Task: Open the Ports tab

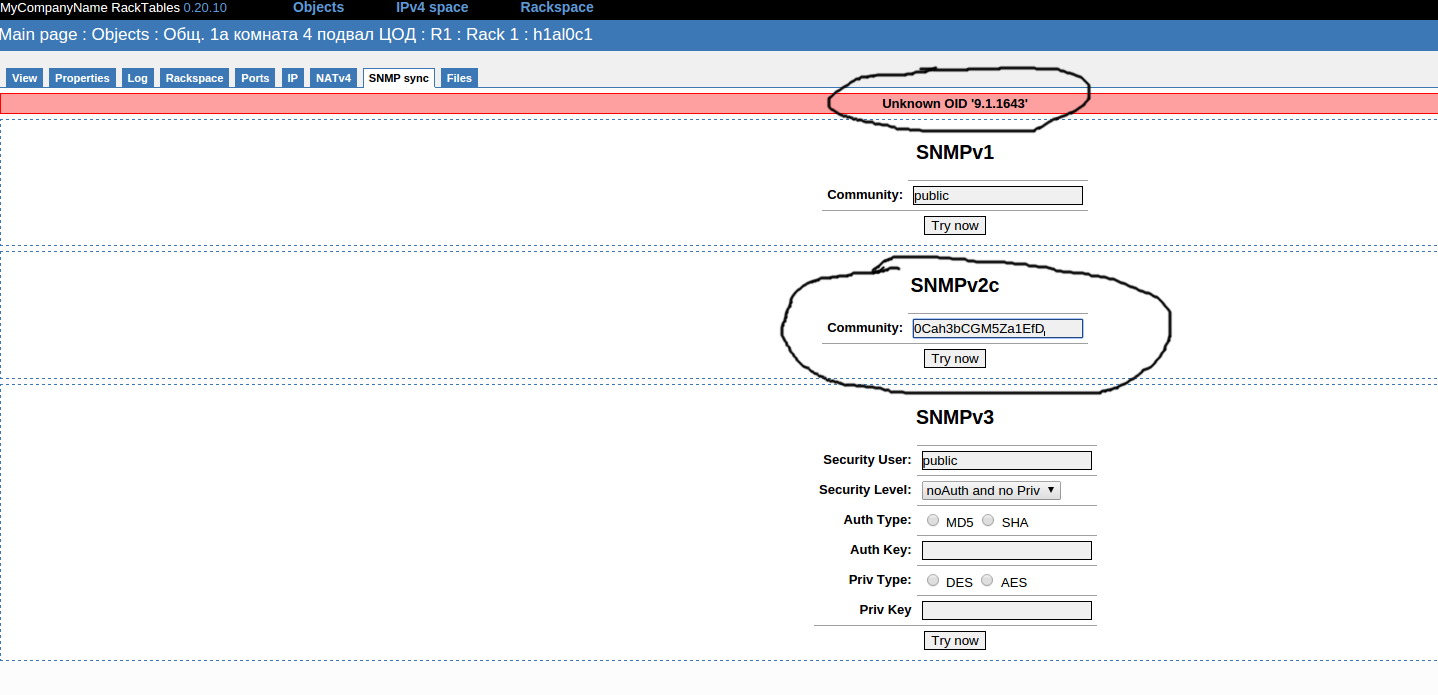Action: pyautogui.click(x=255, y=78)
